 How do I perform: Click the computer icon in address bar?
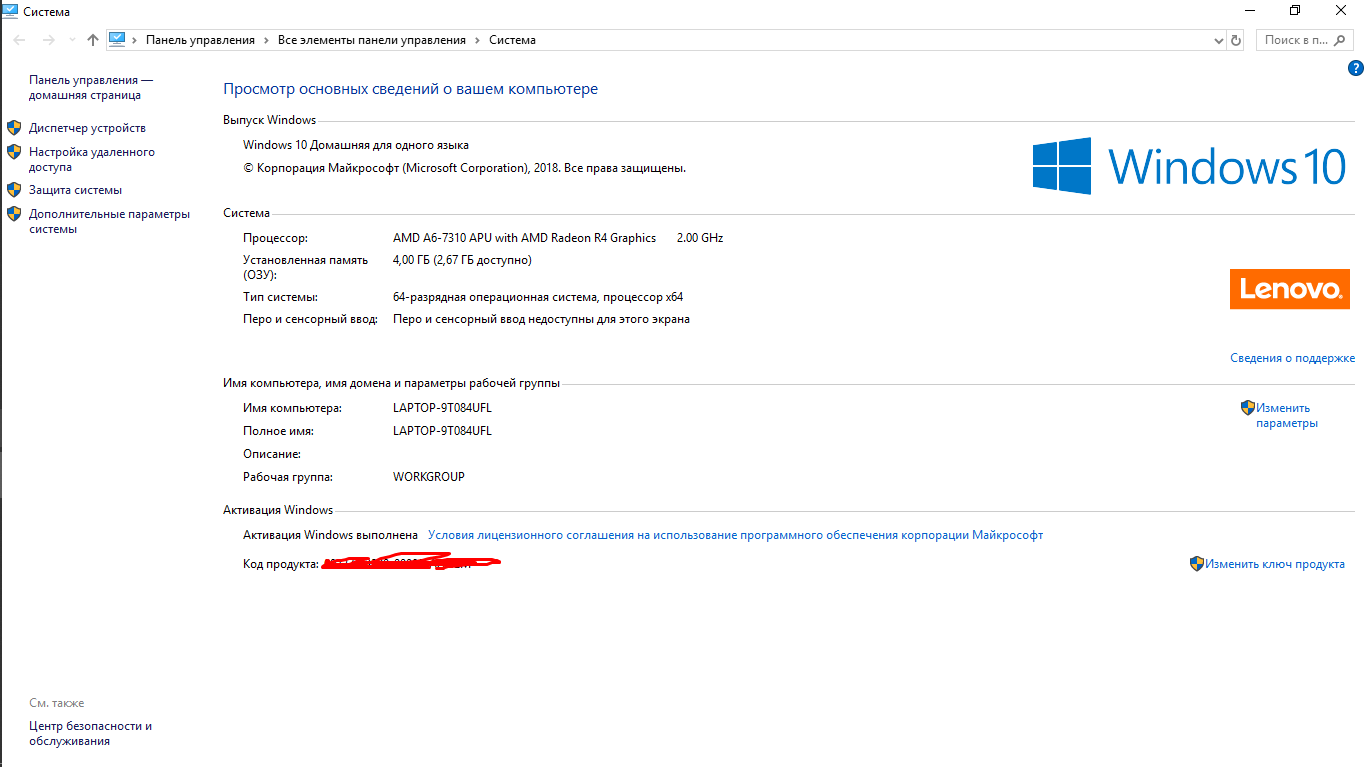tap(117, 40)
